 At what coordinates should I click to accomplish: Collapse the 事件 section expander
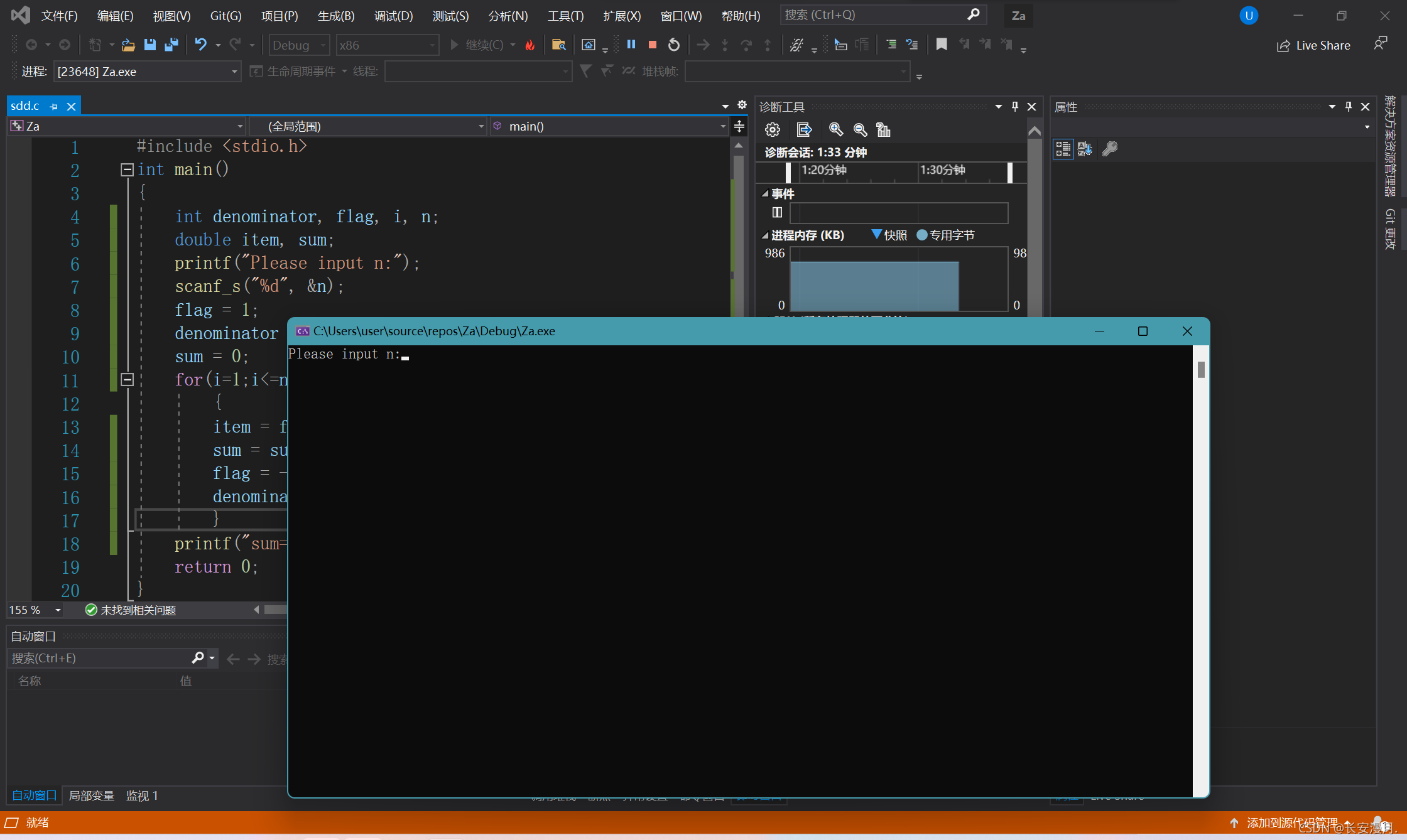click(x=765, y=193)
